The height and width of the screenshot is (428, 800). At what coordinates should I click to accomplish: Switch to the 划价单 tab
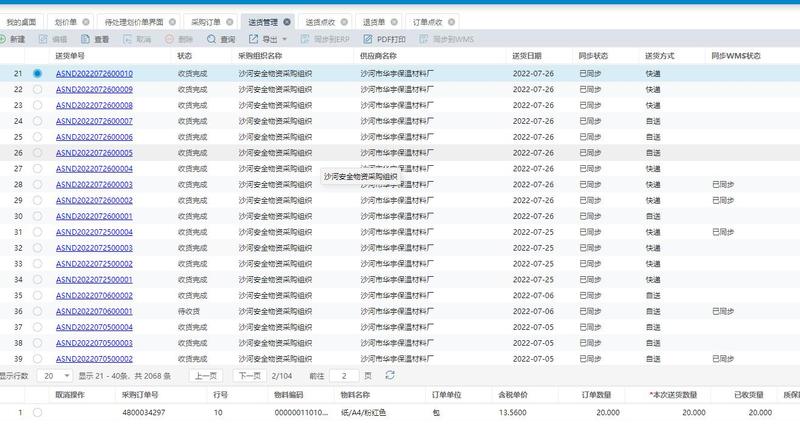[x=65, y=22]
